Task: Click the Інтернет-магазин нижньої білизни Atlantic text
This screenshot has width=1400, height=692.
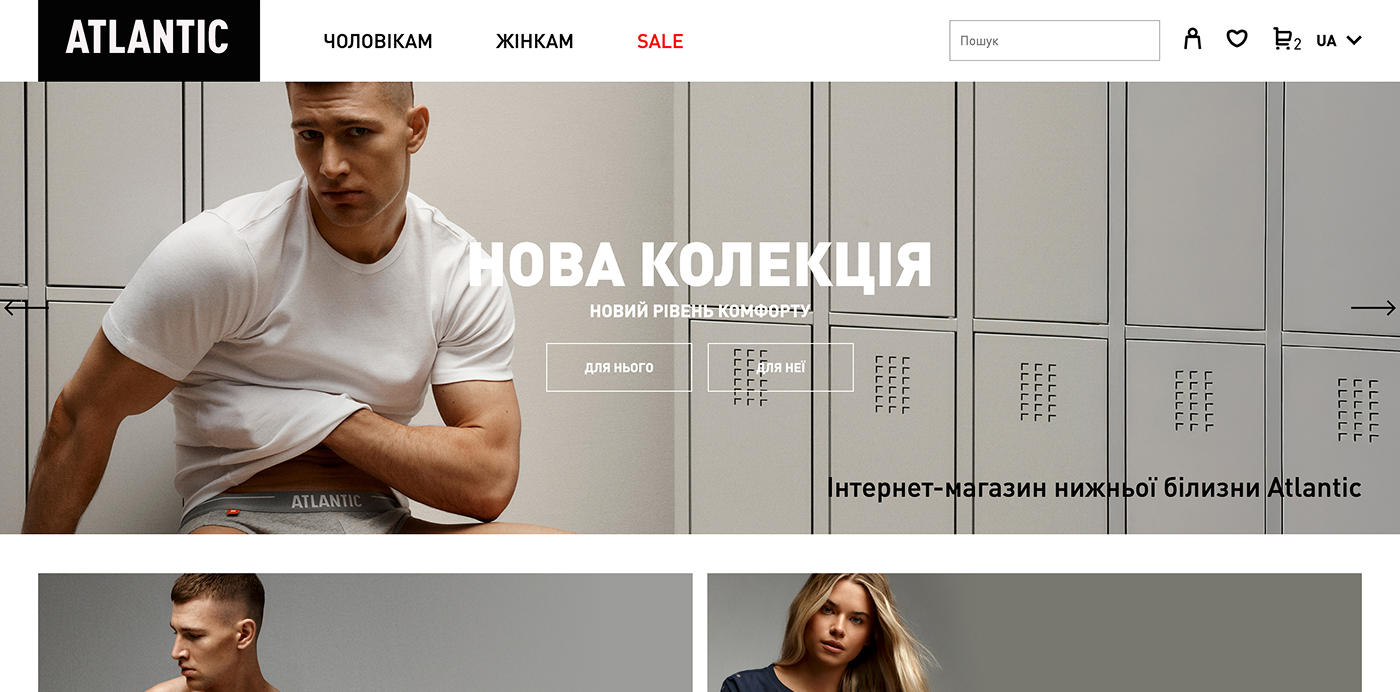Action: pos(1094,488)
